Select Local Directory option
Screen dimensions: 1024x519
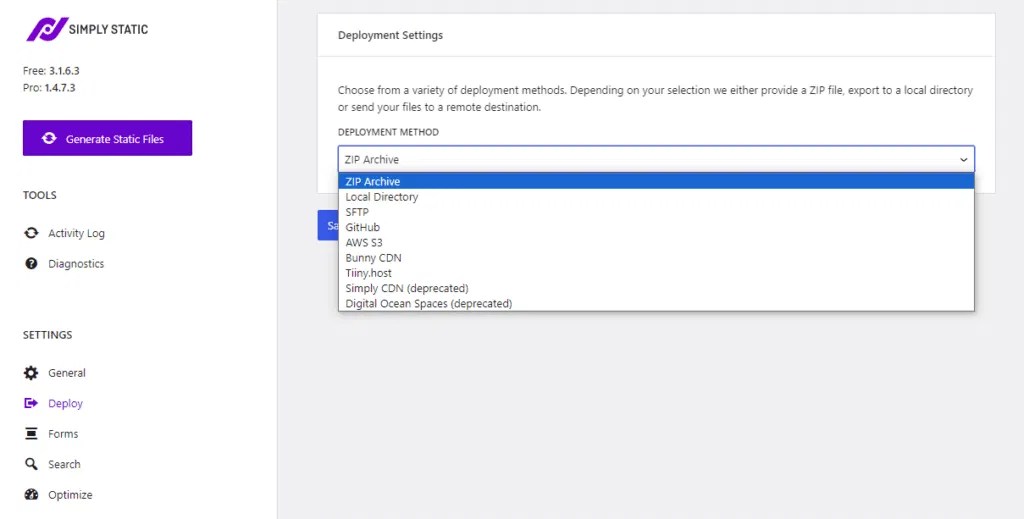coord(656,197)
